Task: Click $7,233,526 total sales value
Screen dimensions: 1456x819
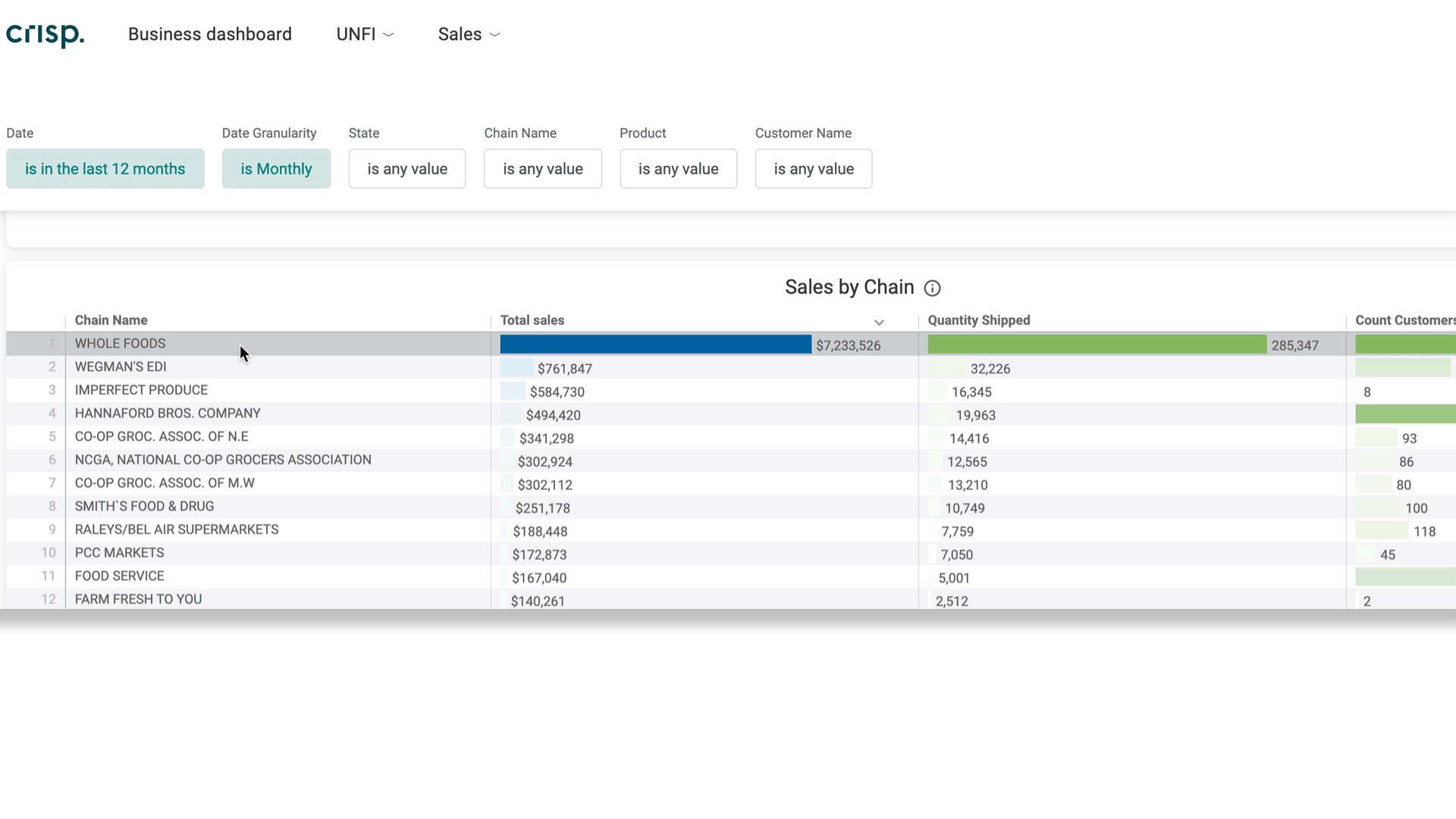Action: 848,346
